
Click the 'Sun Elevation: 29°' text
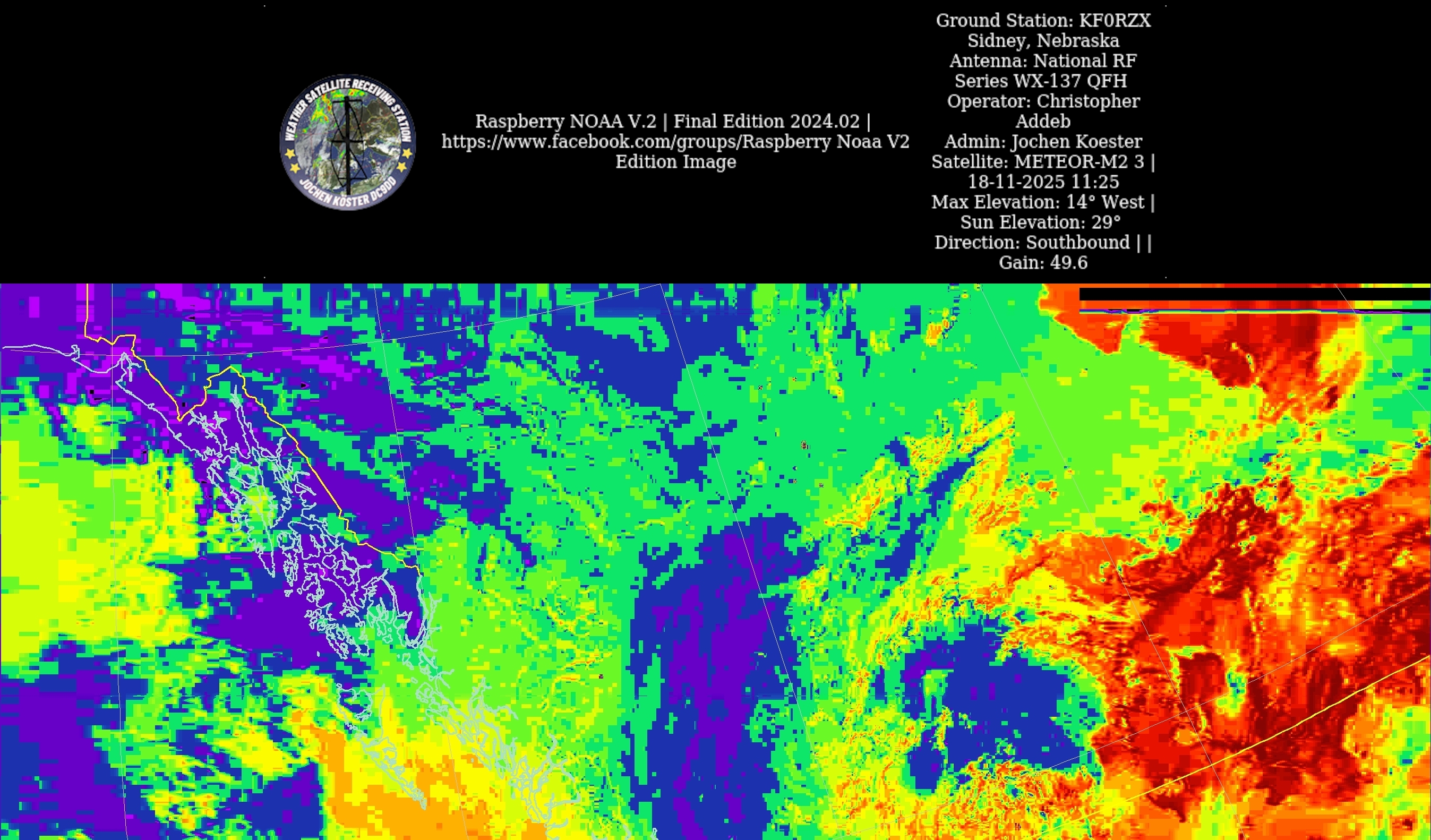tap(1040, 222)
